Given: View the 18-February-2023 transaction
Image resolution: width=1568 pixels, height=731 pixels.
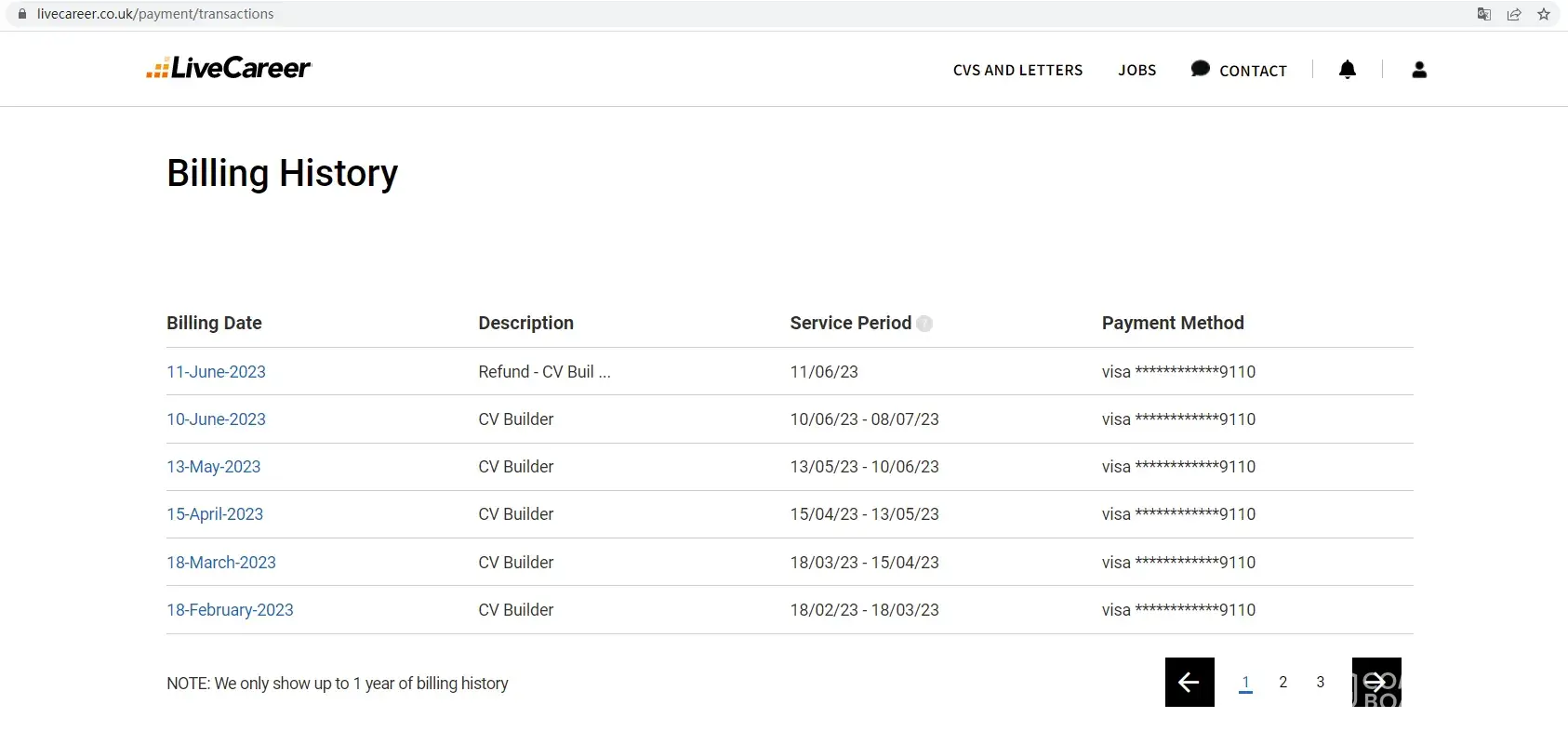Looking at the screenshot, I should [230, 610].
